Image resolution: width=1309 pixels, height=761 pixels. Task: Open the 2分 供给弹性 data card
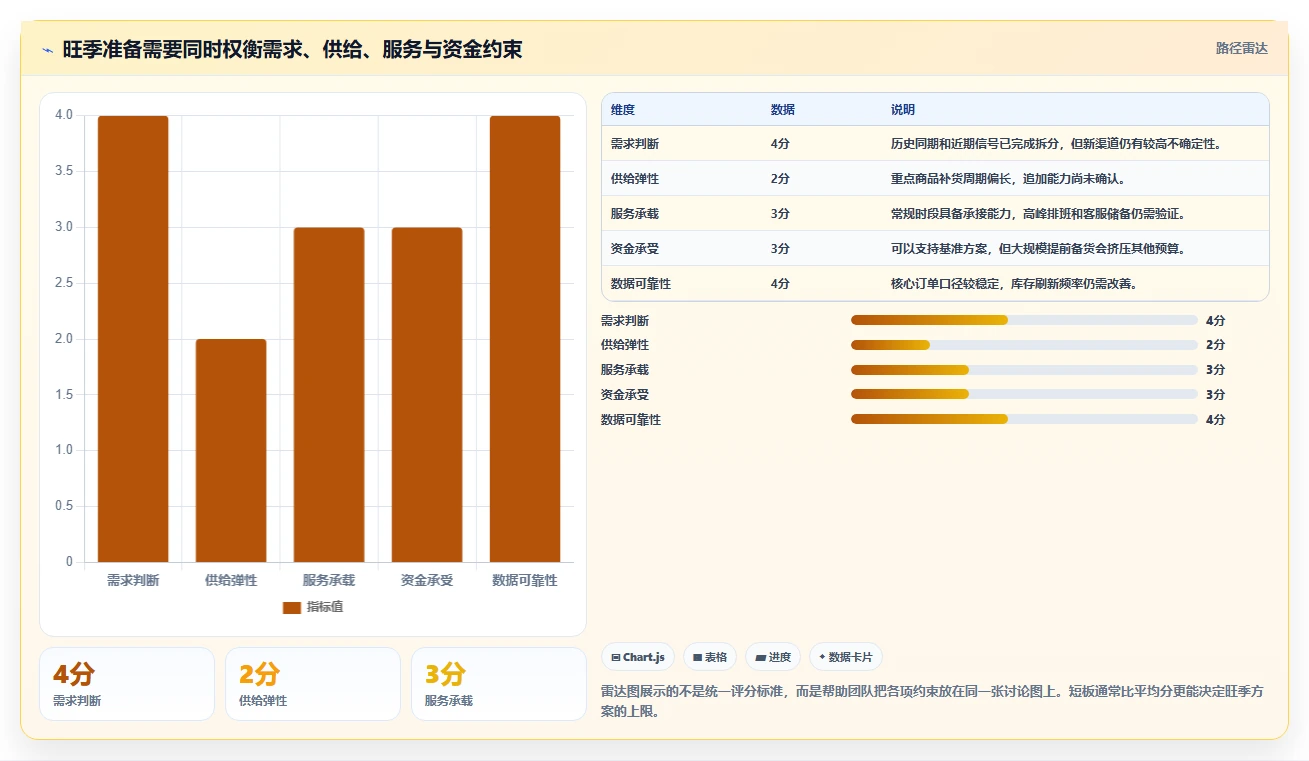[313, 684]
